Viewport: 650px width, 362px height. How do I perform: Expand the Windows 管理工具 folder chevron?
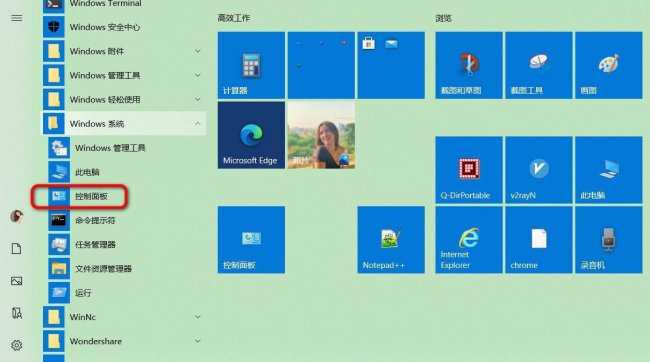click(x=198, y=75)
